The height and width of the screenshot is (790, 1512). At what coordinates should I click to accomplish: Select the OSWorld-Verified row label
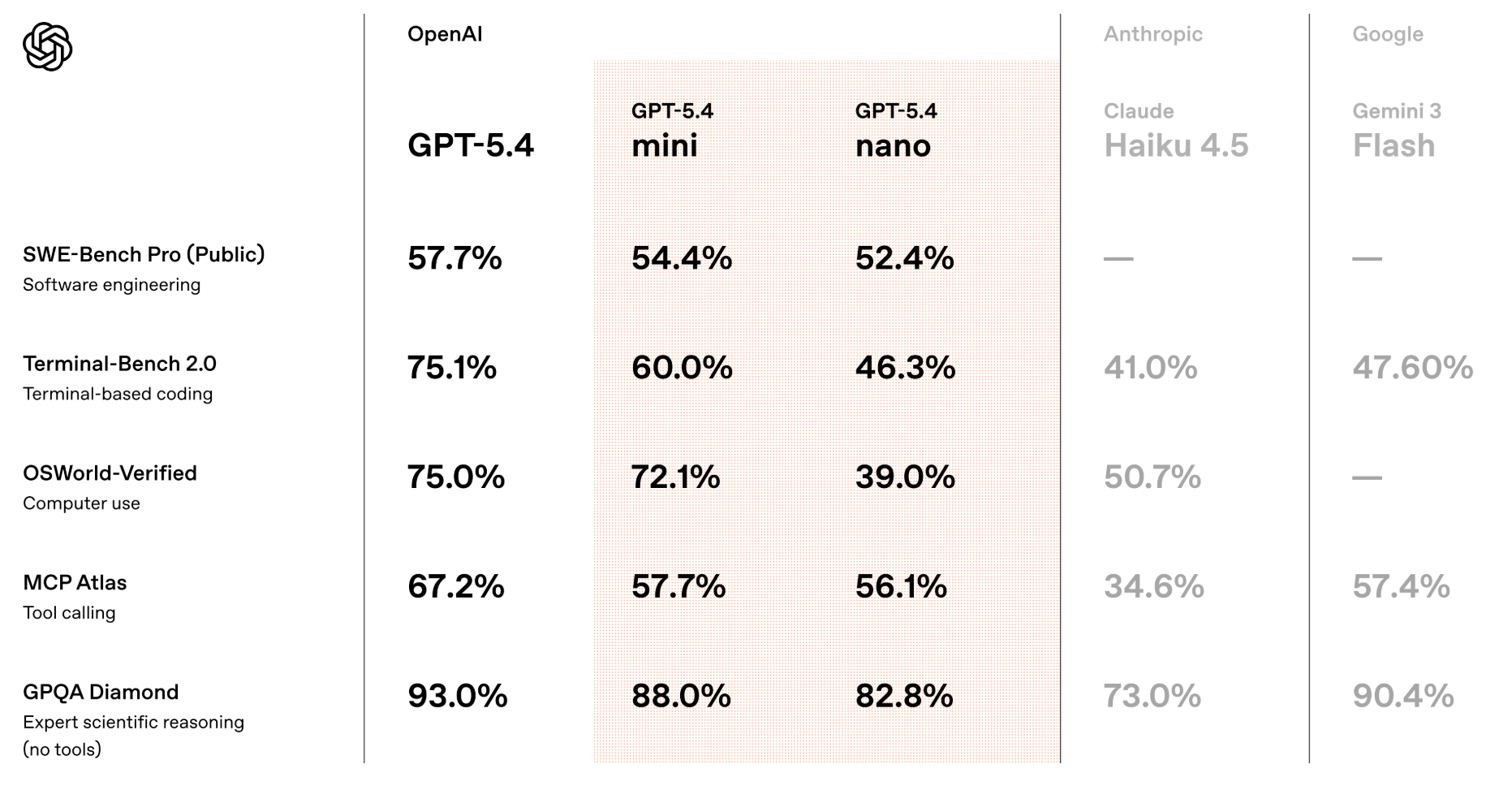(x=110, y=473)
